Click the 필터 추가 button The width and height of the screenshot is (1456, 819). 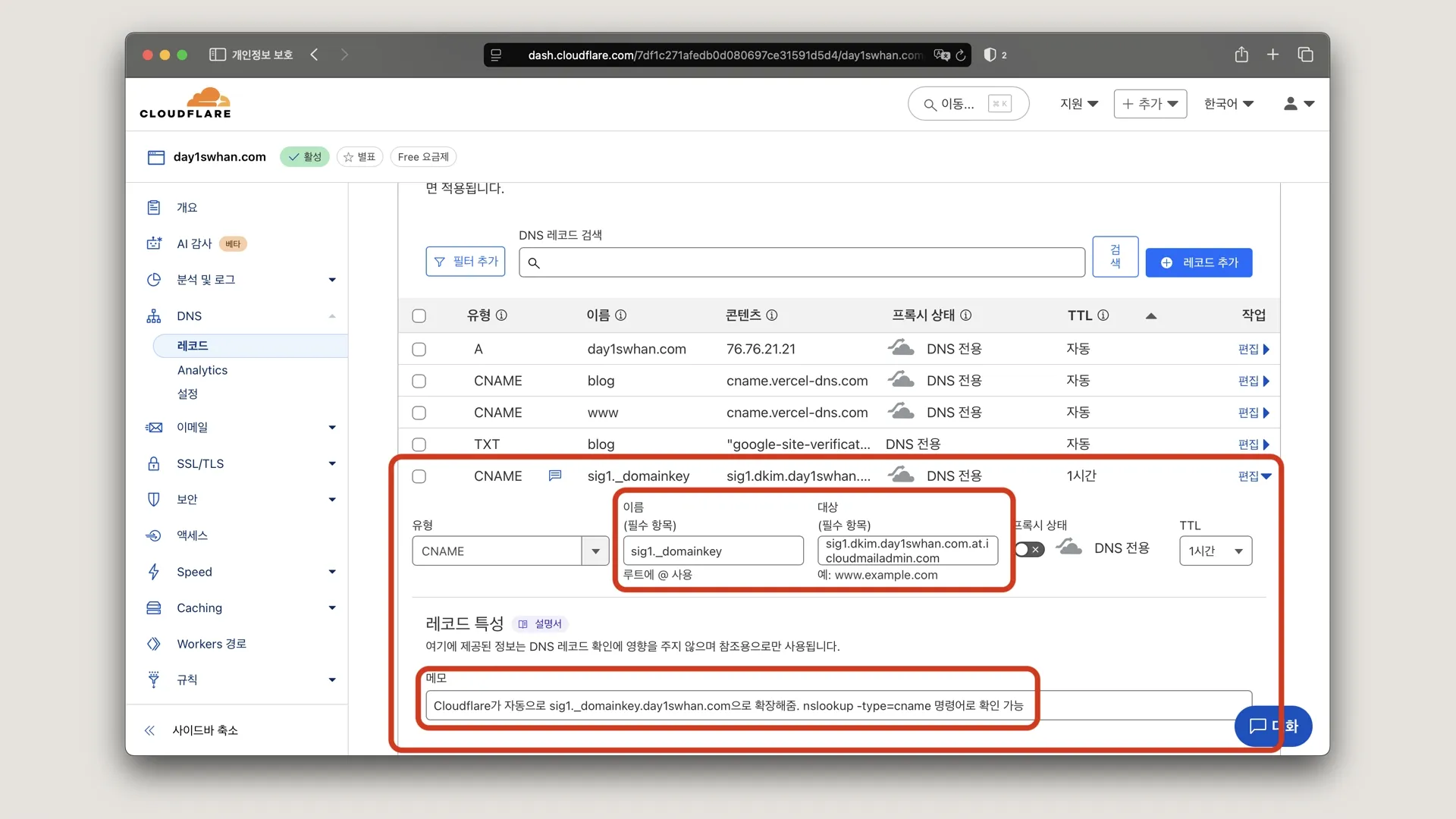(x=466, y=262)
